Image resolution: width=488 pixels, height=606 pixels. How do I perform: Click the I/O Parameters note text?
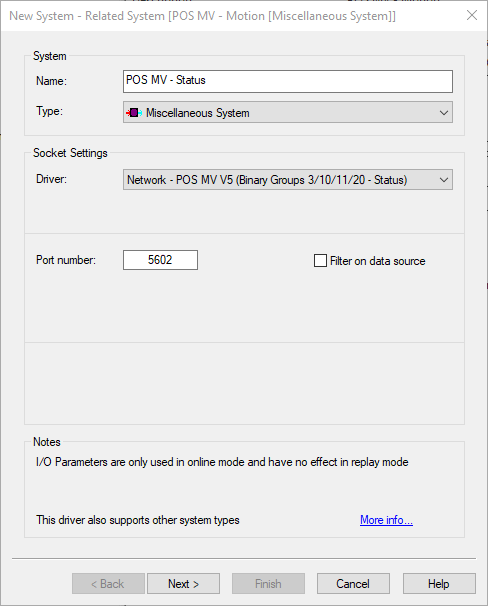(222, 462)
